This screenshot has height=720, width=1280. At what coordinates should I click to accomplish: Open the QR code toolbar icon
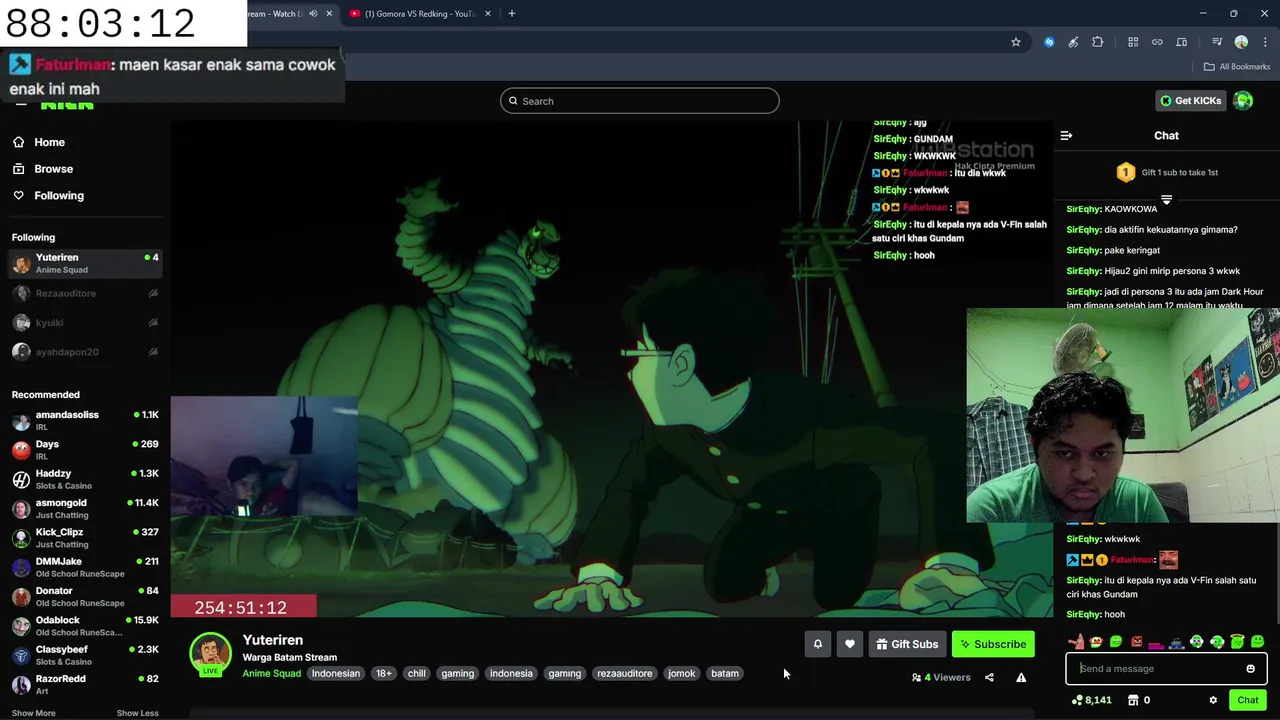[1133, 42]
